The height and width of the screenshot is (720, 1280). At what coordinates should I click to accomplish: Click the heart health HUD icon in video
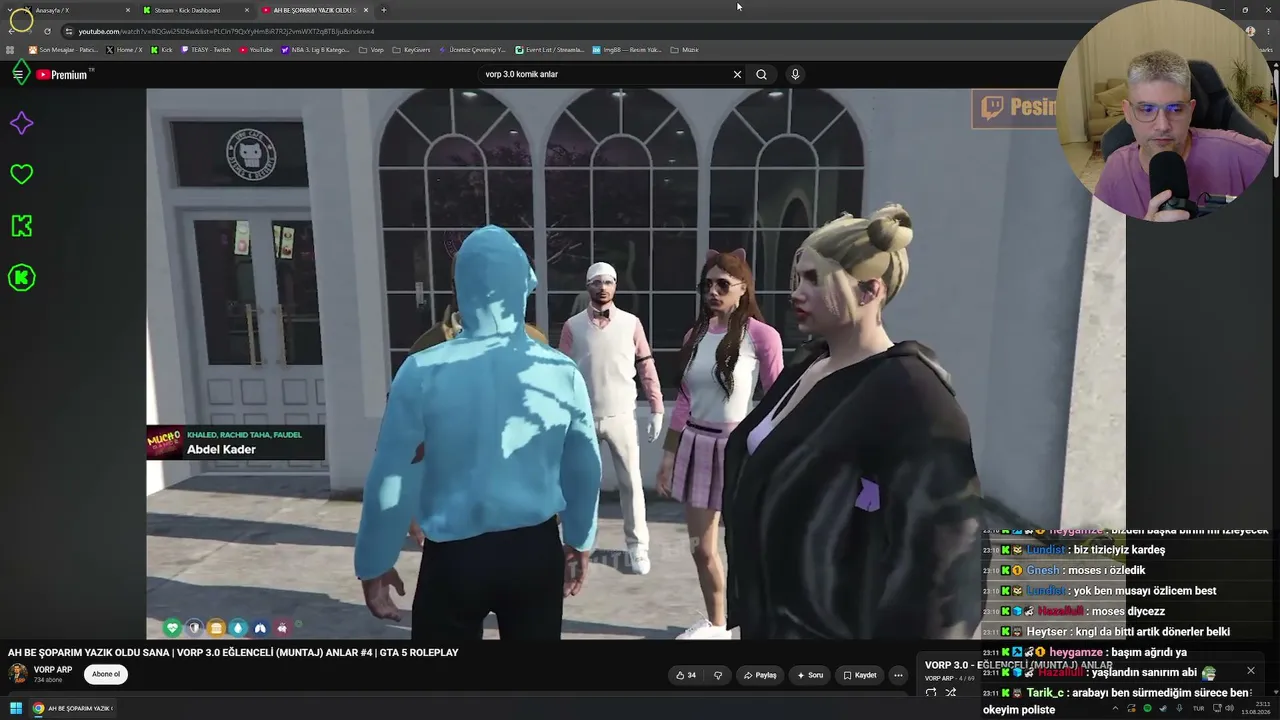[172, 627]
